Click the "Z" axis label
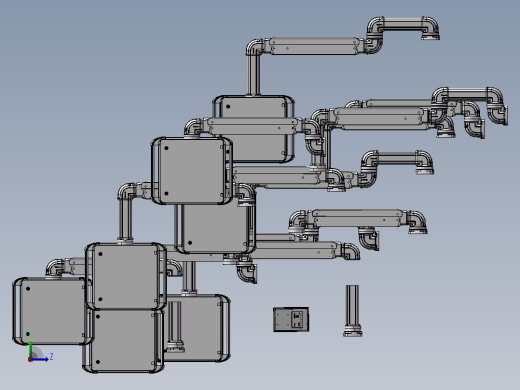Viewport: 520px width, 390px height. pos(51,357)
